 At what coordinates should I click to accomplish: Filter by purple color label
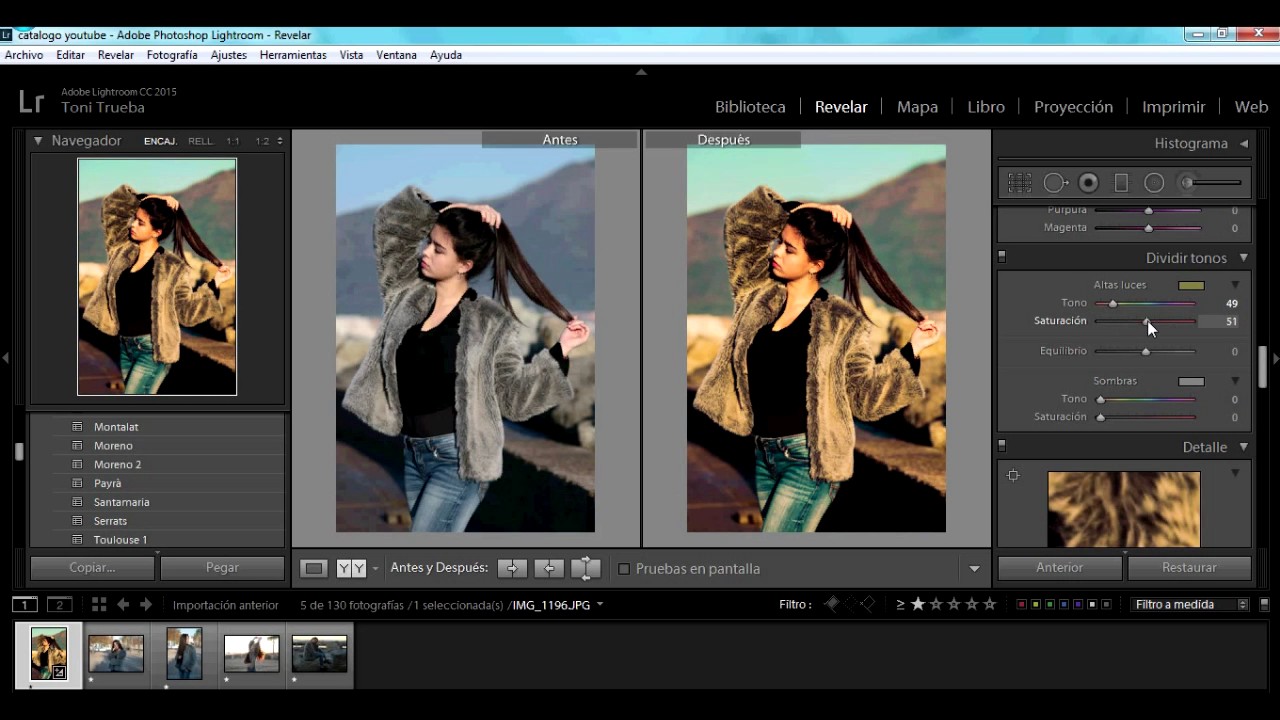click(1077, 604)
